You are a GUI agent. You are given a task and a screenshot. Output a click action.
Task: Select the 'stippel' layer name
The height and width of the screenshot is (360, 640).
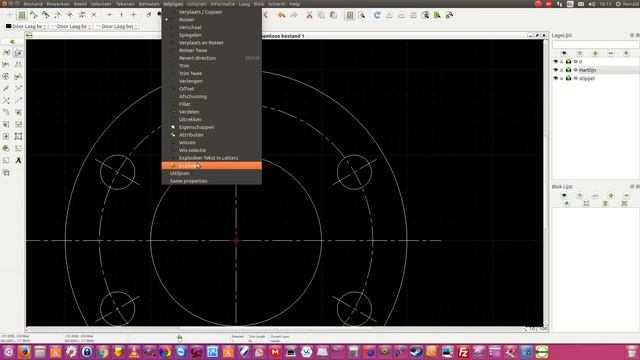pos(587,78)
